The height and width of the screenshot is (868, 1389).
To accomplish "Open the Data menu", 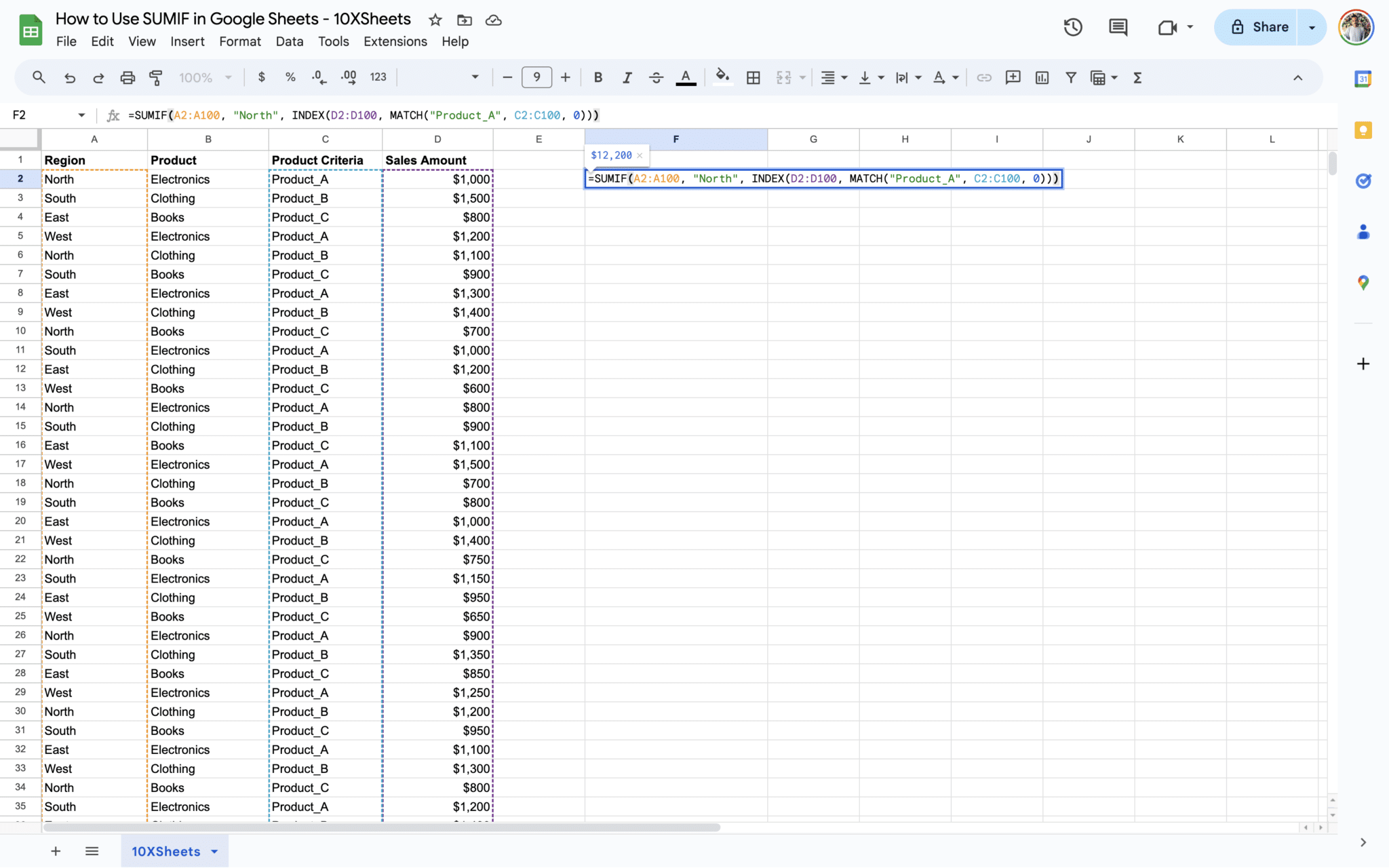I will point(289,41).
